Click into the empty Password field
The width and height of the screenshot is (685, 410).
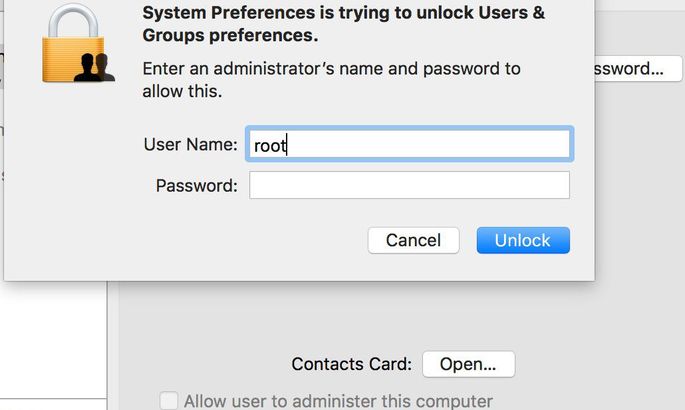coord(409,185)
